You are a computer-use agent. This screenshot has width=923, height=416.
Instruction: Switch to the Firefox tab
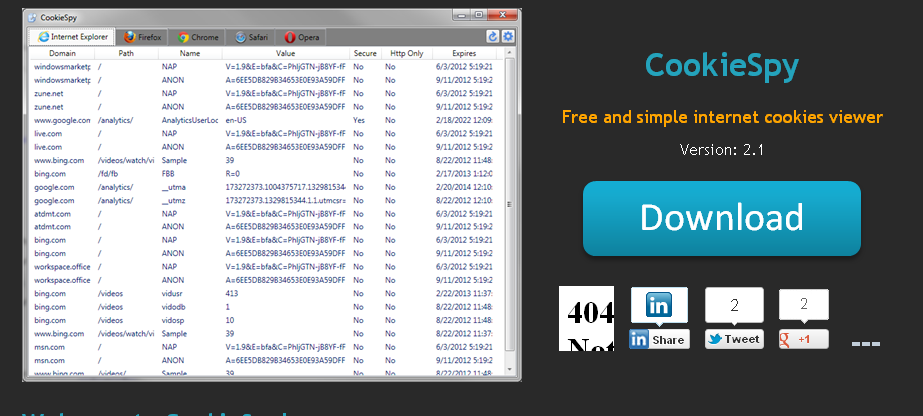click(x=142, y=37)
